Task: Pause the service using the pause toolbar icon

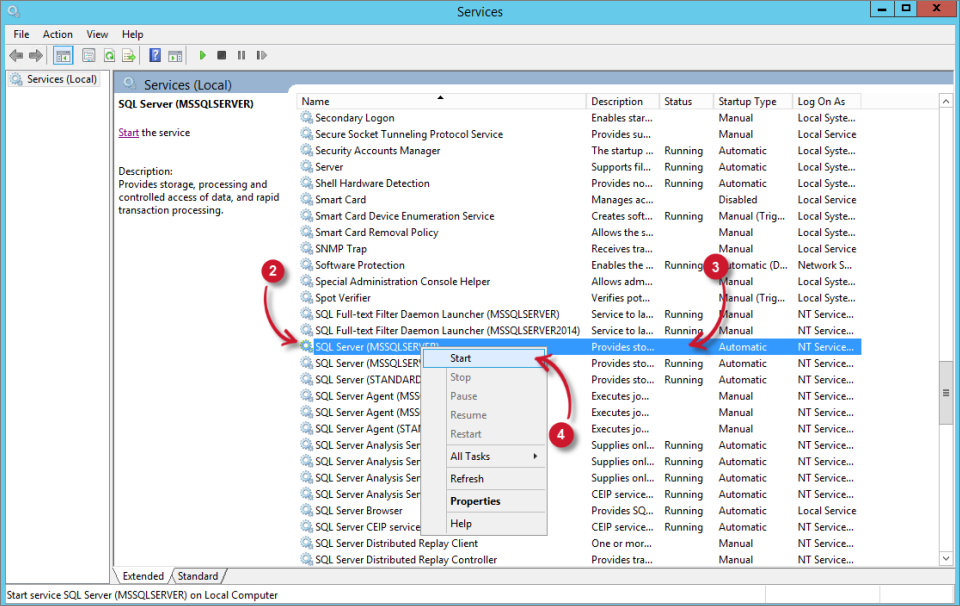Action: 240,55
